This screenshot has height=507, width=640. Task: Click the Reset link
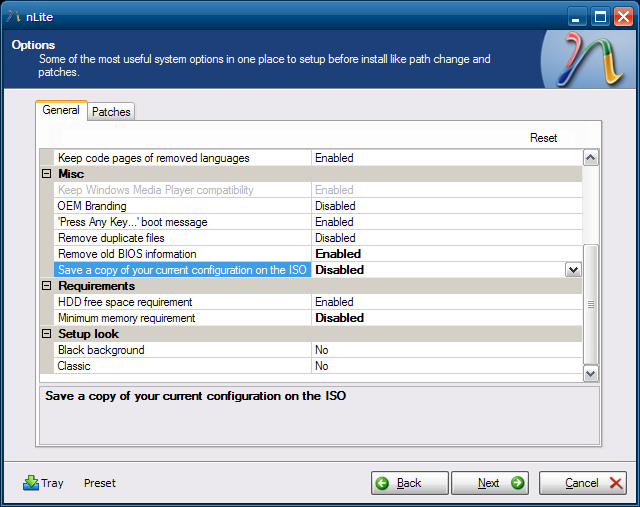(543, 138)
